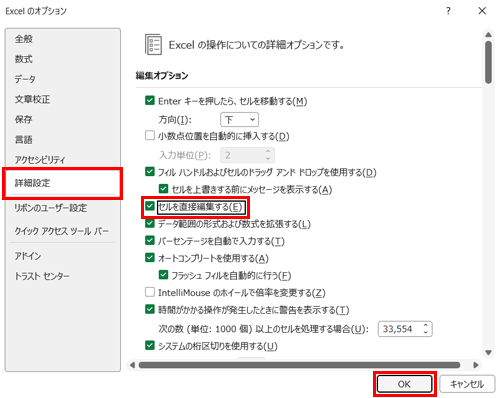The height and width of the screenshot is (398, 500).
Task: Increase the 33,554 cell count spinner
Action: pyautogui.click(x=426, y=326)
